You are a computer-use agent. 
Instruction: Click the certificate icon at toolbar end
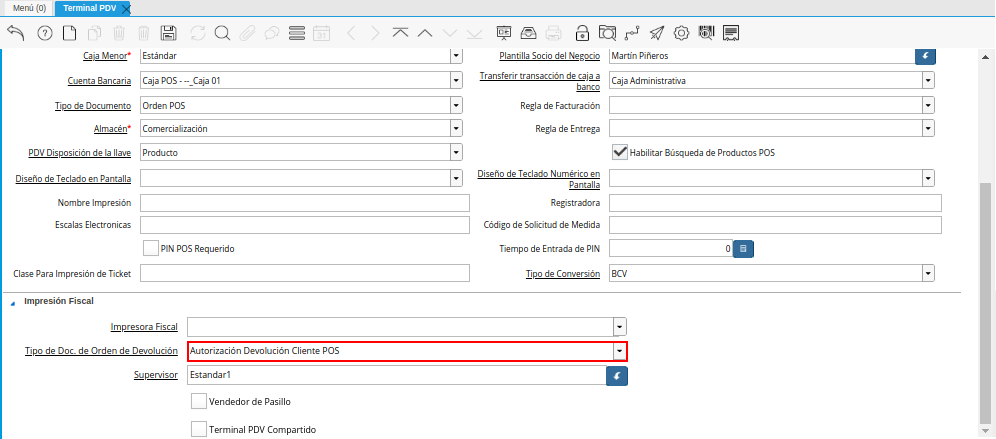(731, 33)
